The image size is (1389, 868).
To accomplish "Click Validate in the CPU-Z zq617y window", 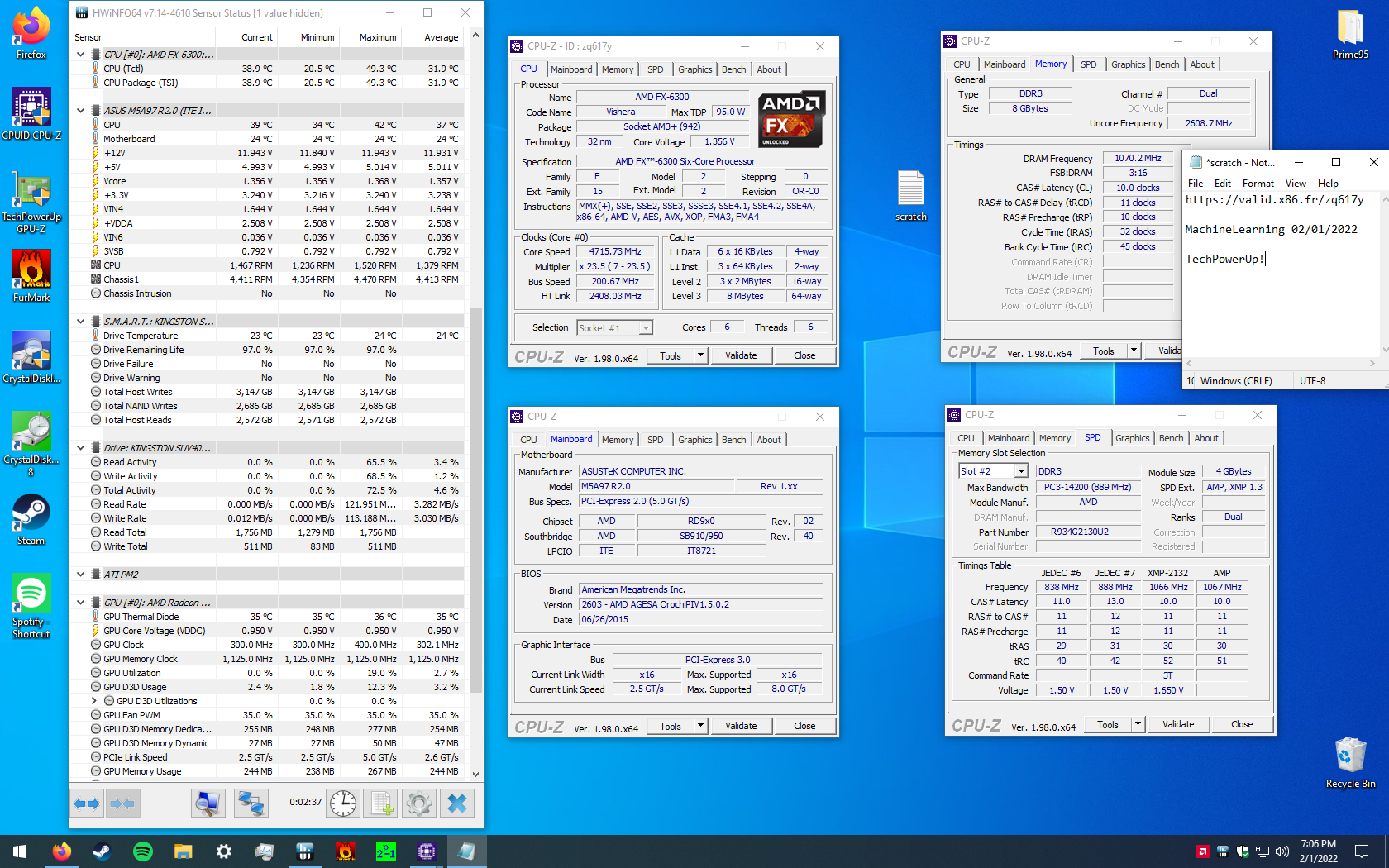I will [741, 355].
